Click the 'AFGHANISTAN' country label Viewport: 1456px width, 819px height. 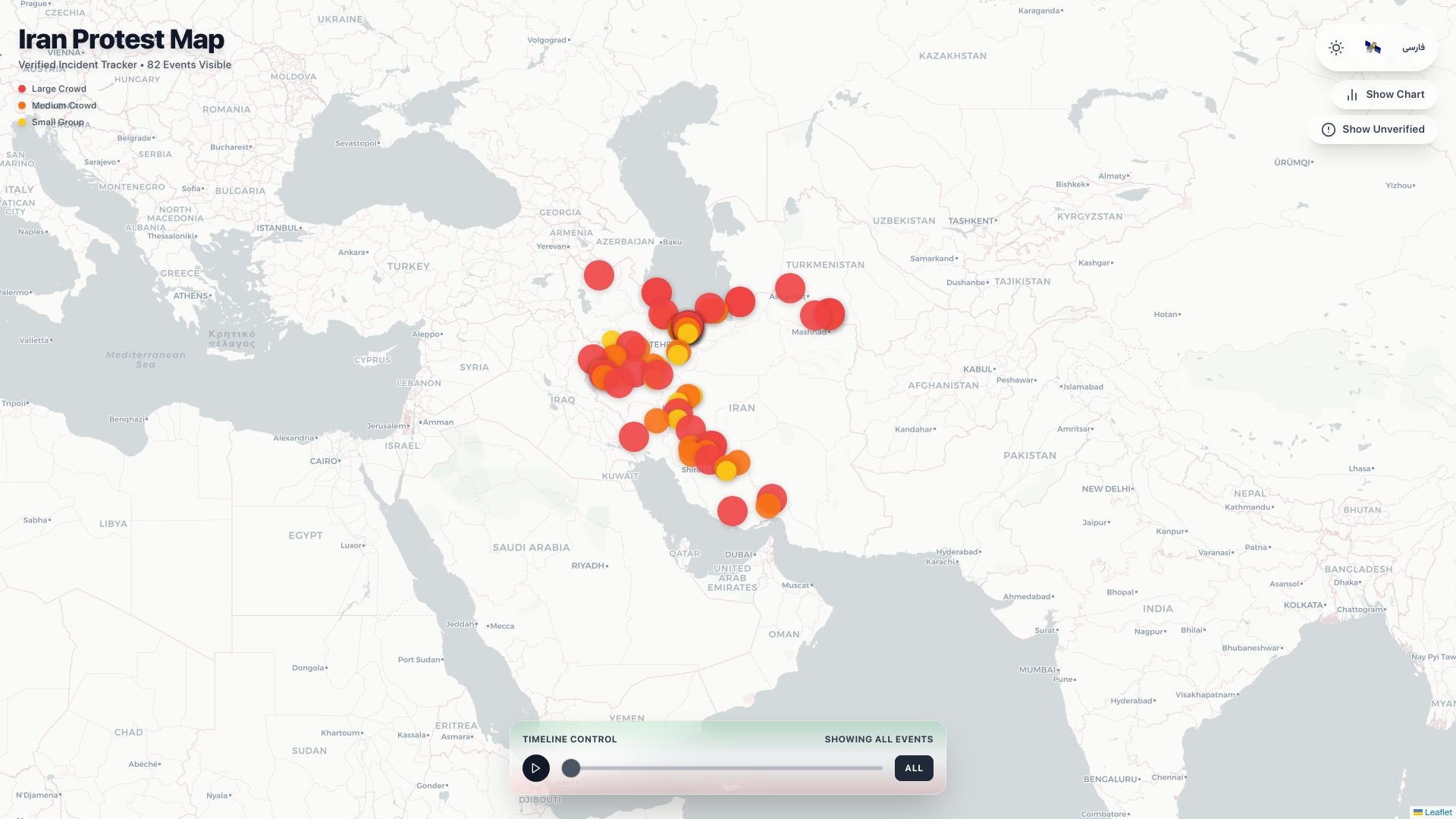coord(943,385)
